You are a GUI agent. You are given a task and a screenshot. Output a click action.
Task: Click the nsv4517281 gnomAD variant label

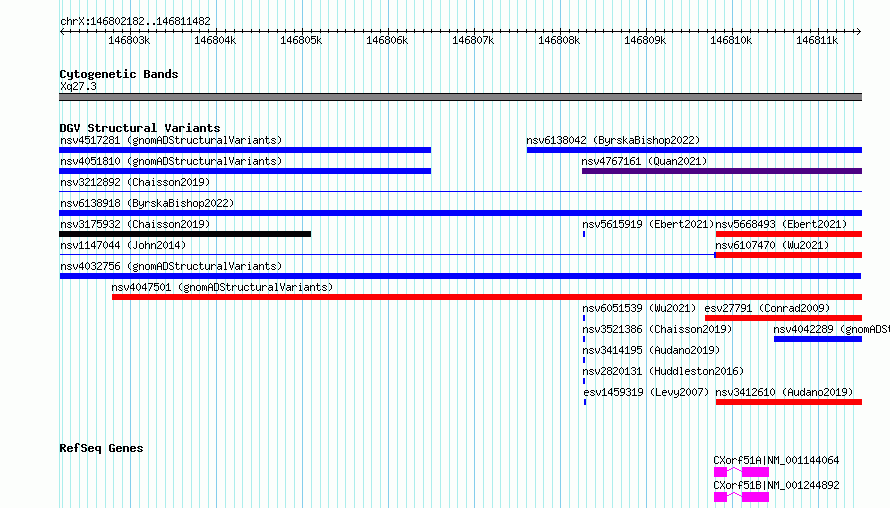(x=171, y=140)
